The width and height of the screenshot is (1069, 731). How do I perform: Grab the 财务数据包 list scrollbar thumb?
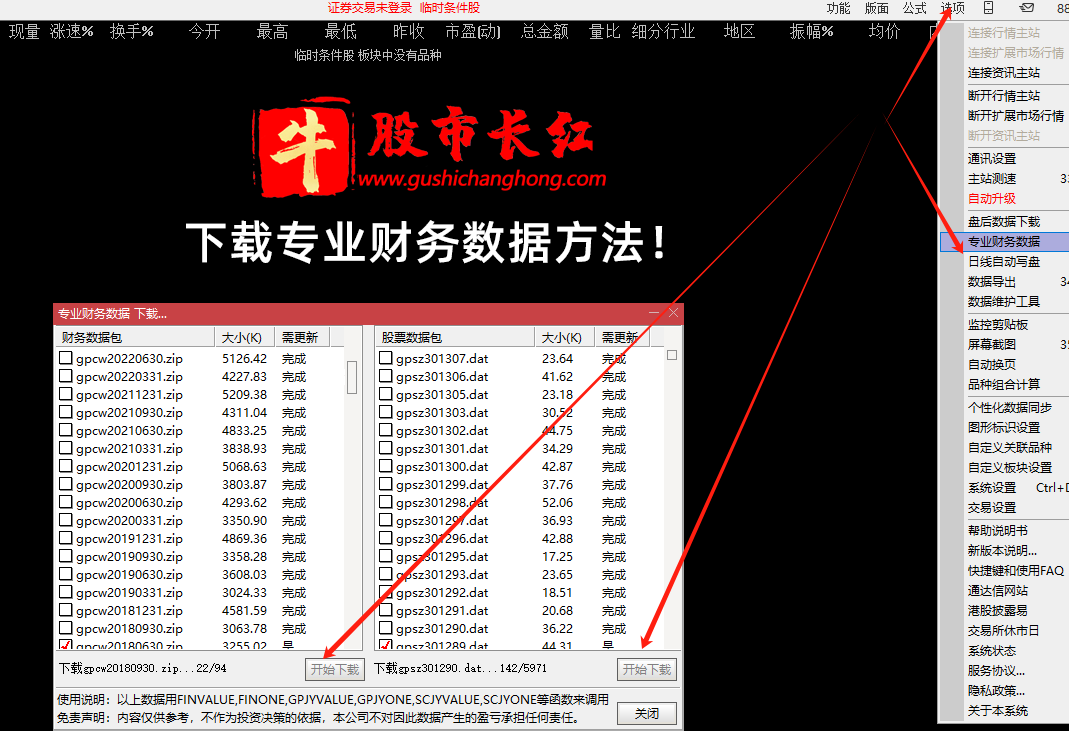click(352, 377)
